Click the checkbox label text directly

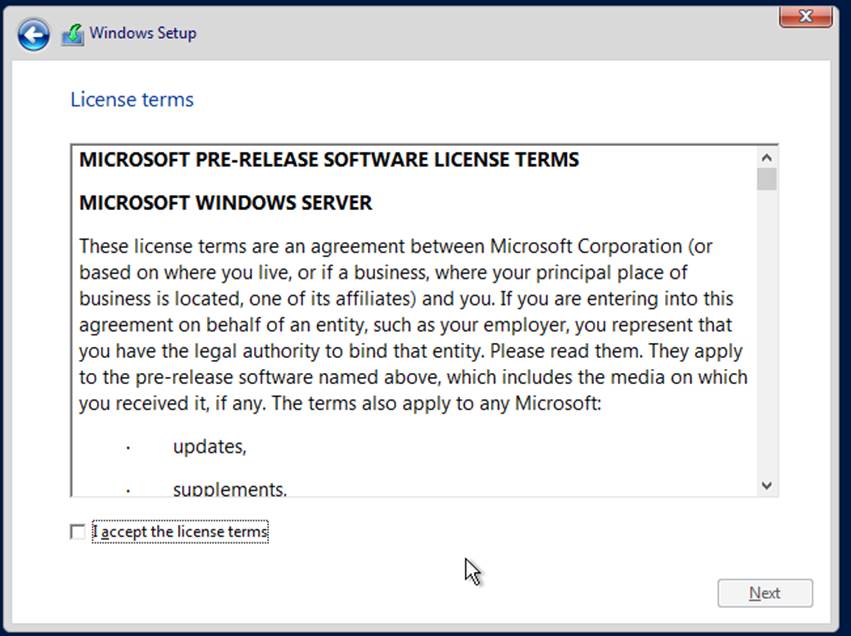pos(180,531)
